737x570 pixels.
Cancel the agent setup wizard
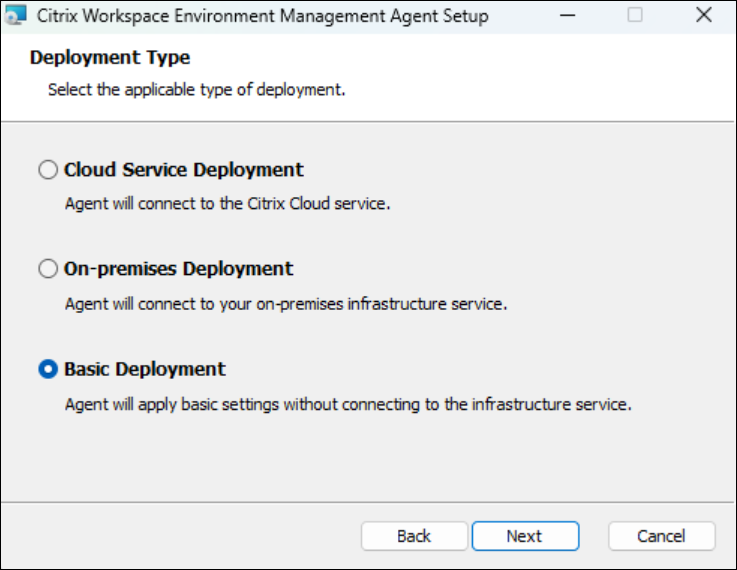click(x=661, y=536)
